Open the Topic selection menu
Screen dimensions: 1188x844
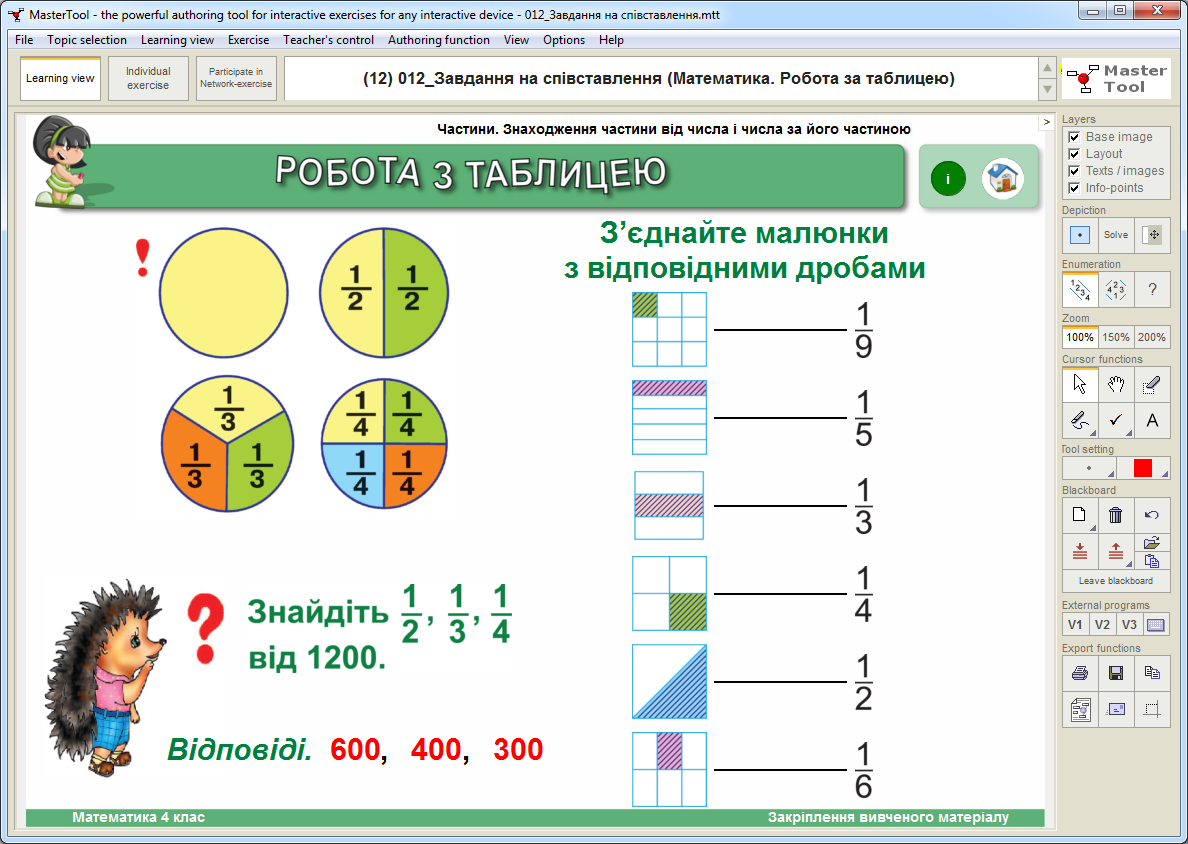(x=87, y=40)
